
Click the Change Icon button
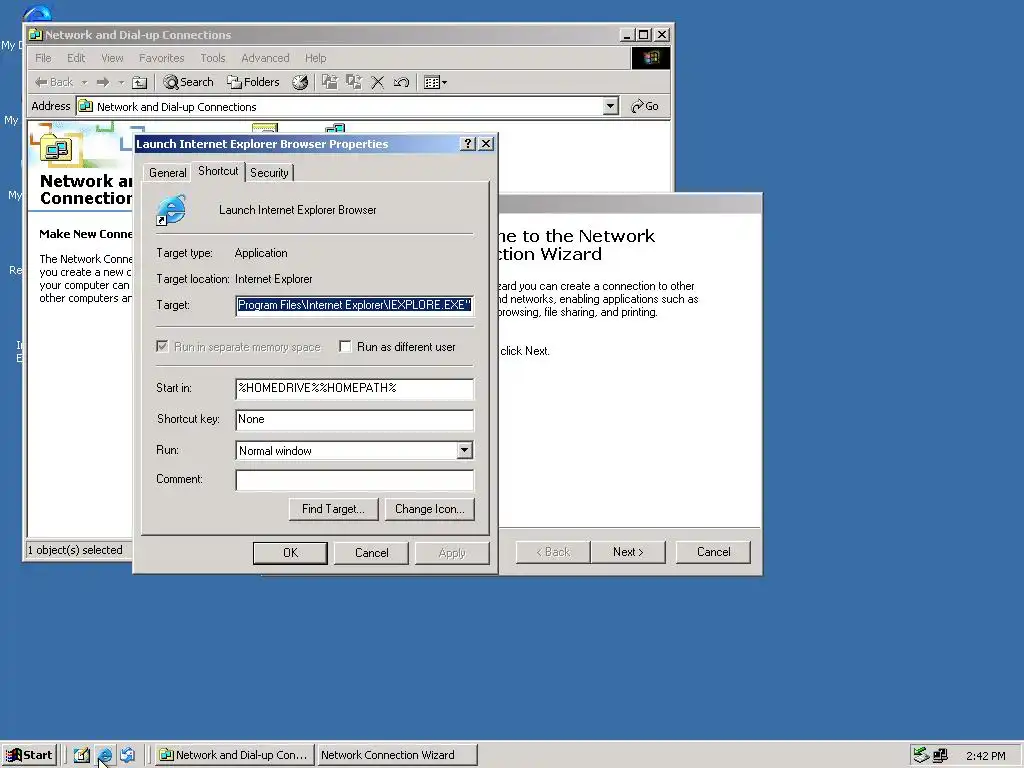click(430, 509)
